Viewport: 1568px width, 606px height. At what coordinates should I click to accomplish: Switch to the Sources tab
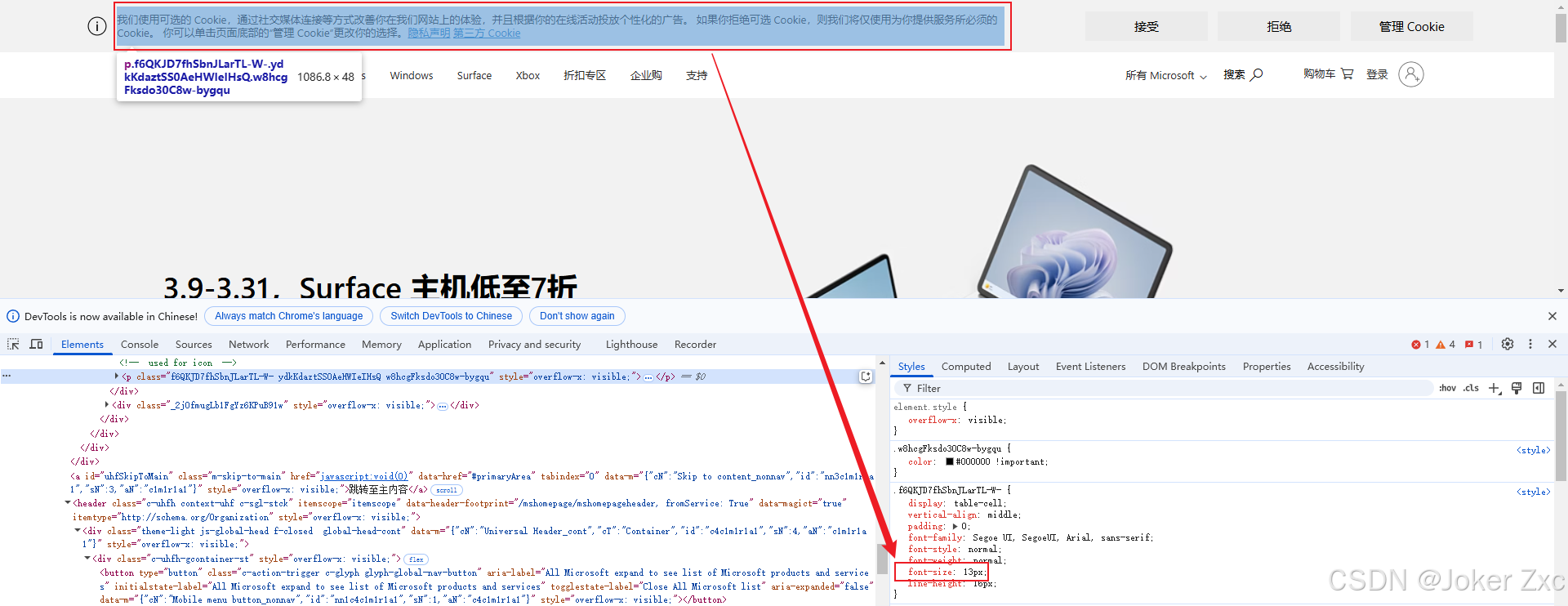point(194,345)
